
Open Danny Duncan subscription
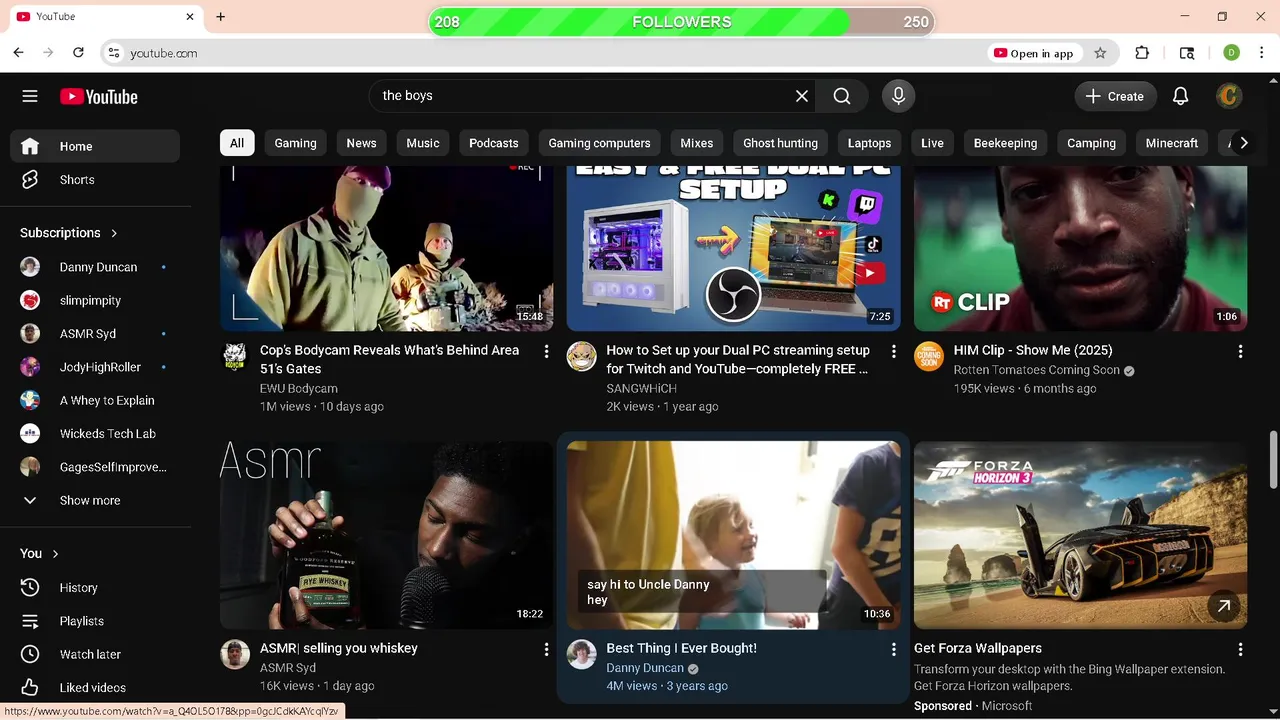point(95,267)
